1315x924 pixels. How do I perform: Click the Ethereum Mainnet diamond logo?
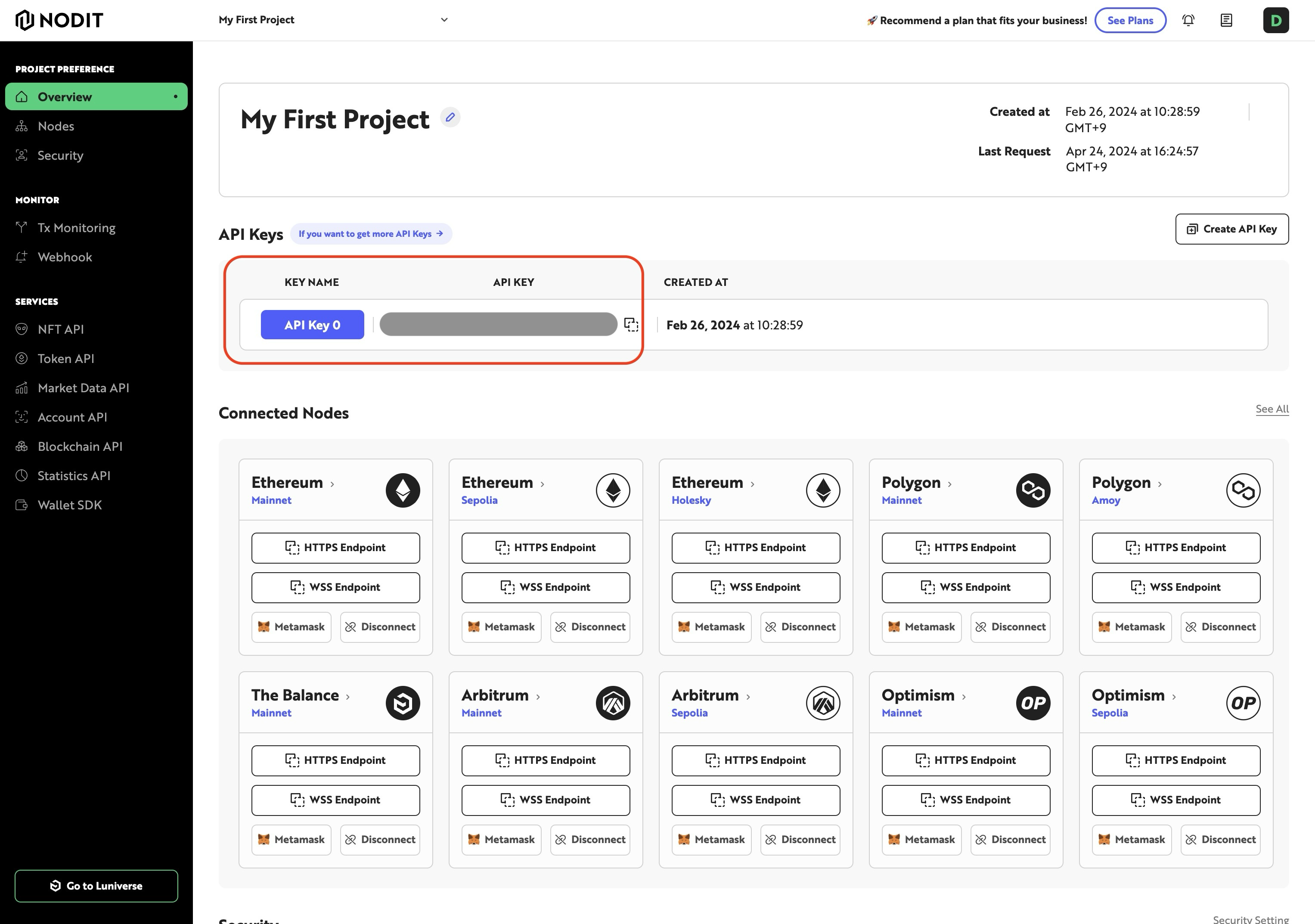pyautogui.click(x=403, y=490)
